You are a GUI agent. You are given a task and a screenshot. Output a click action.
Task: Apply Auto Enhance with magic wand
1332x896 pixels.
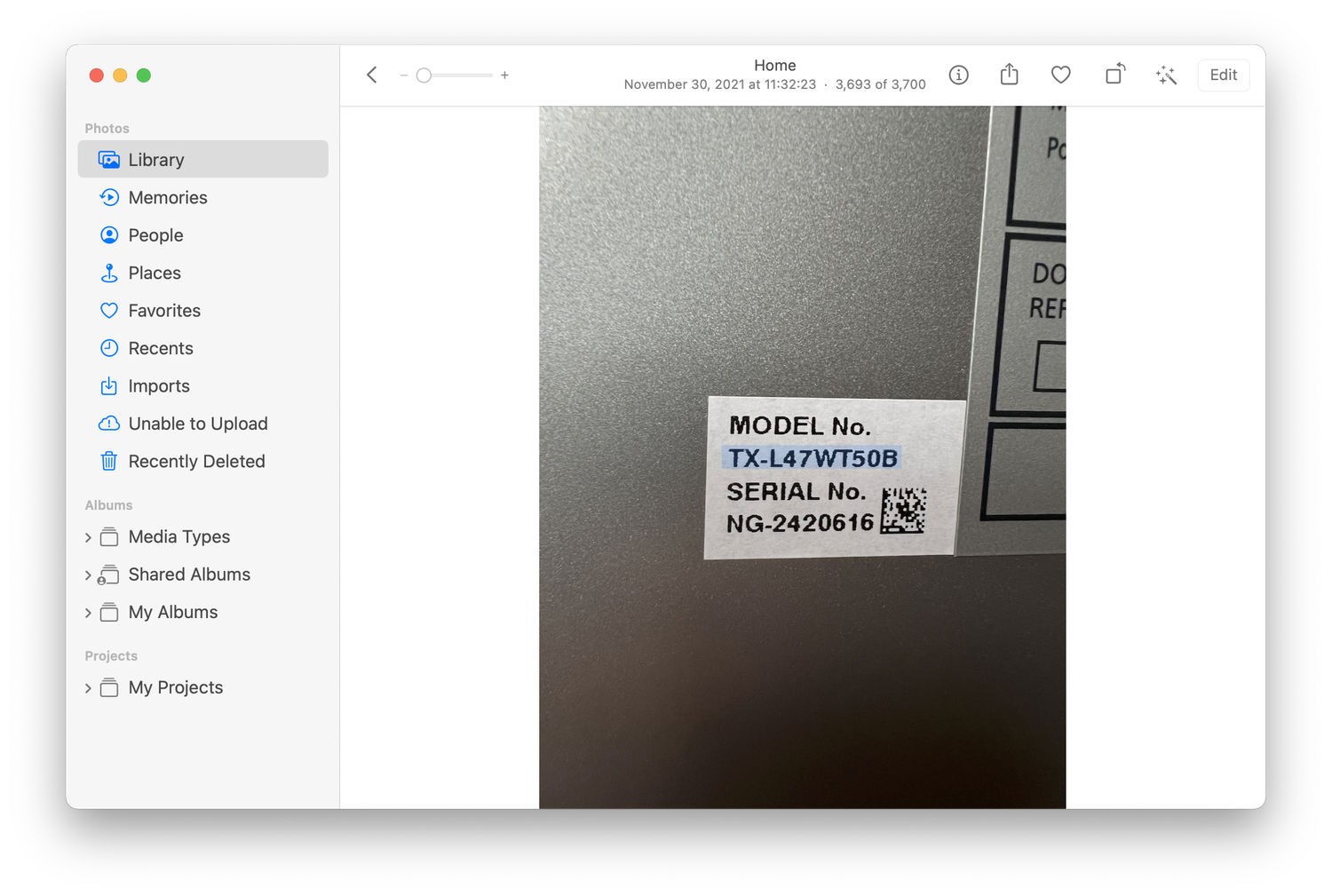[x=1166, y=75]
